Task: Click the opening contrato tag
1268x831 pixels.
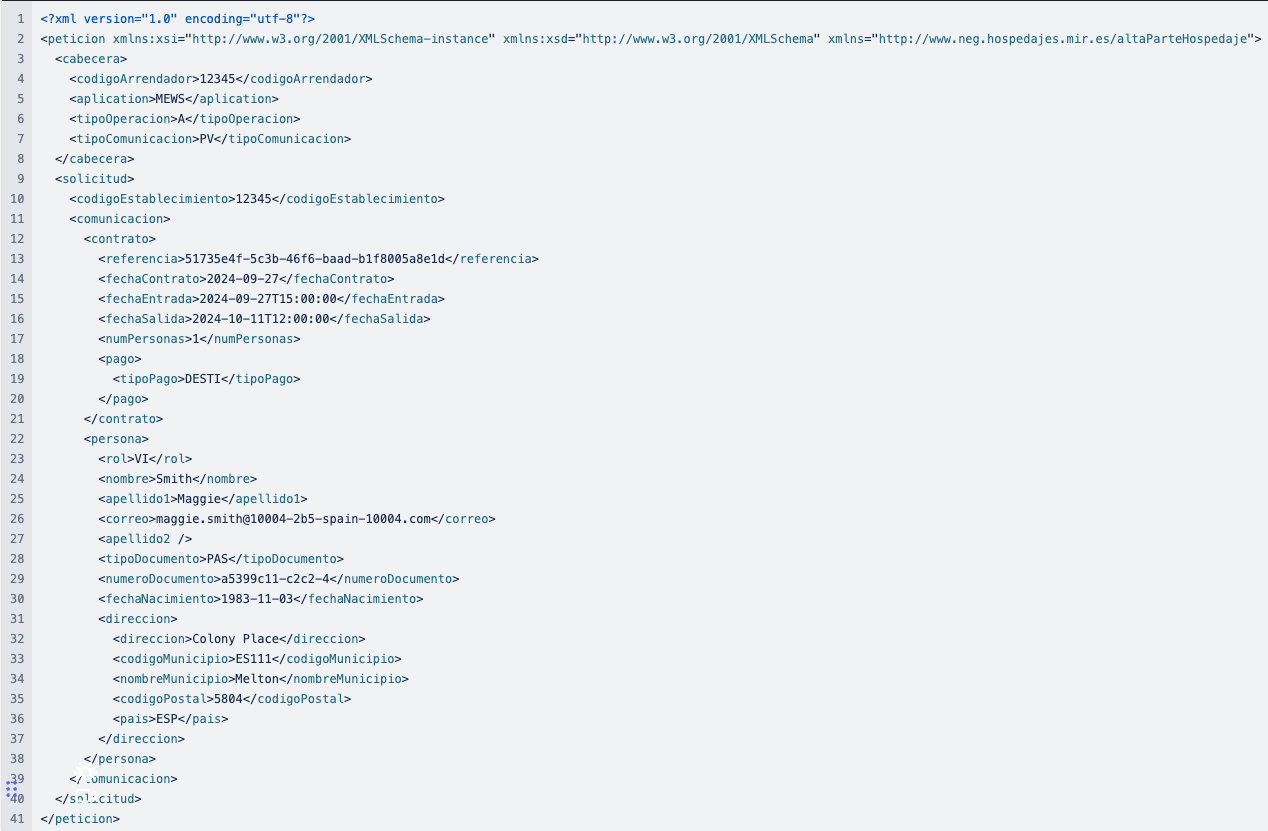Action: coord(120,239)
